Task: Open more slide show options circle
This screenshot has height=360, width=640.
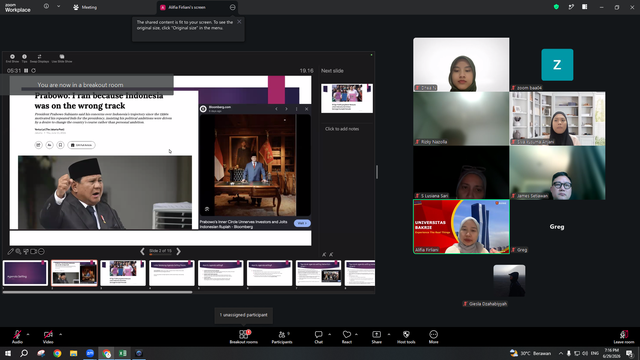Action: [41, 251]
